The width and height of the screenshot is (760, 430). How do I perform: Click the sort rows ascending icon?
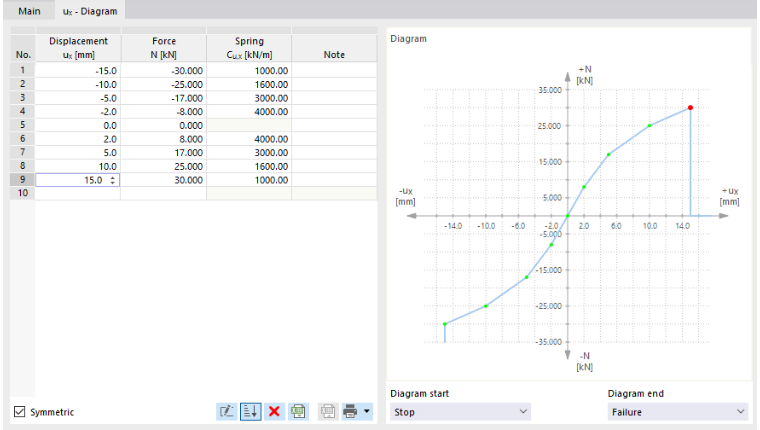(x=251, y=412)
